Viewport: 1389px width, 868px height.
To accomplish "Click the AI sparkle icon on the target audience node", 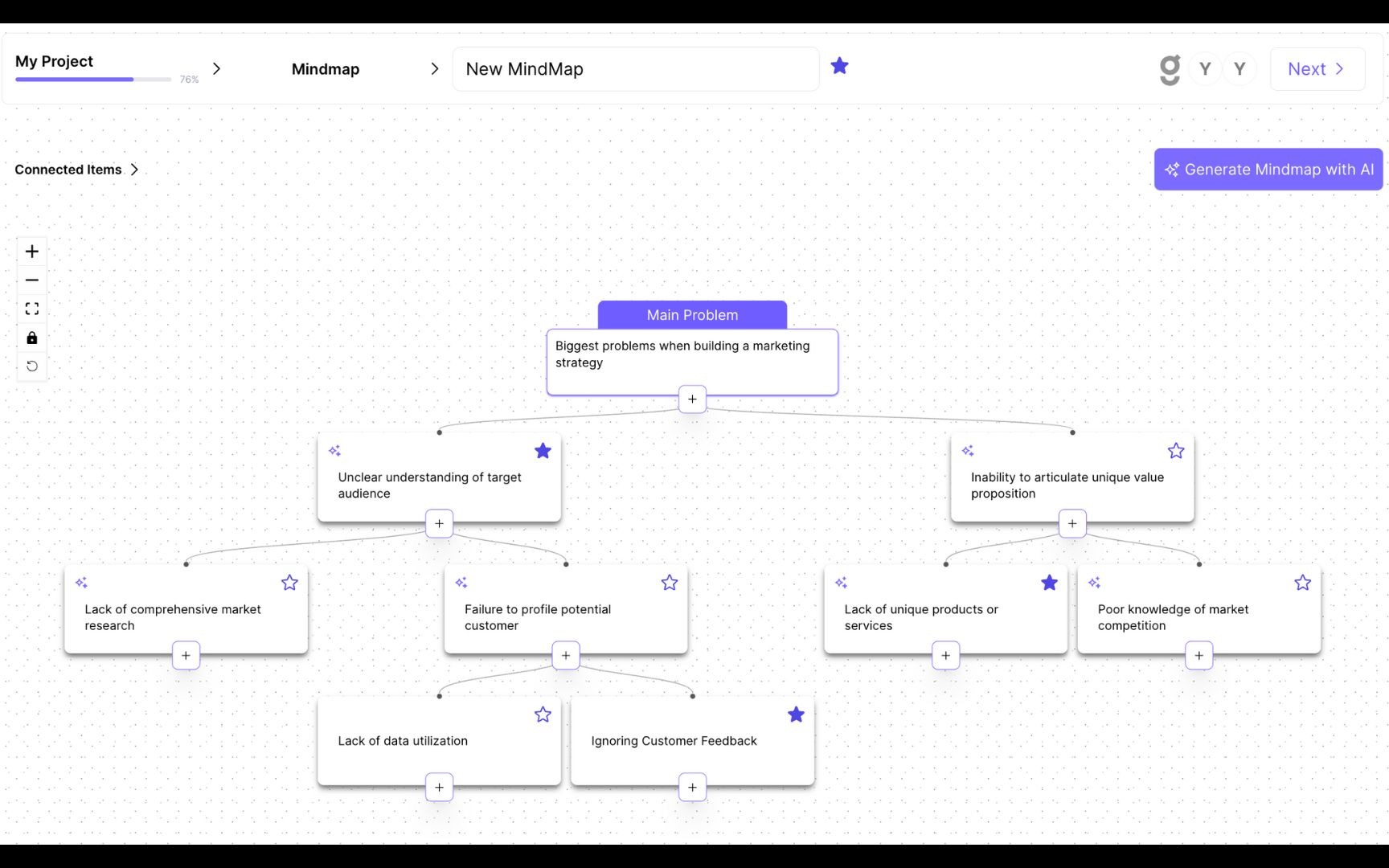I will pyautogui.click(x=335, y=451).
